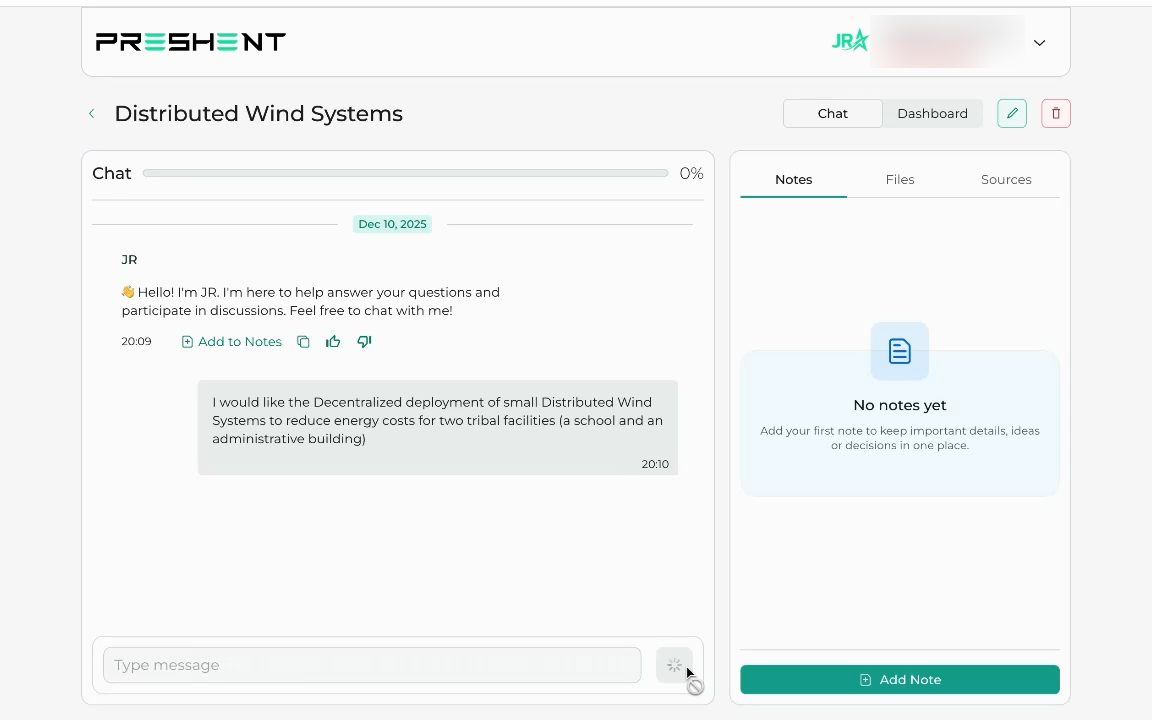Click the Add Note button
The width and height of the screenshot is (1152, 720).
point(899,680)
